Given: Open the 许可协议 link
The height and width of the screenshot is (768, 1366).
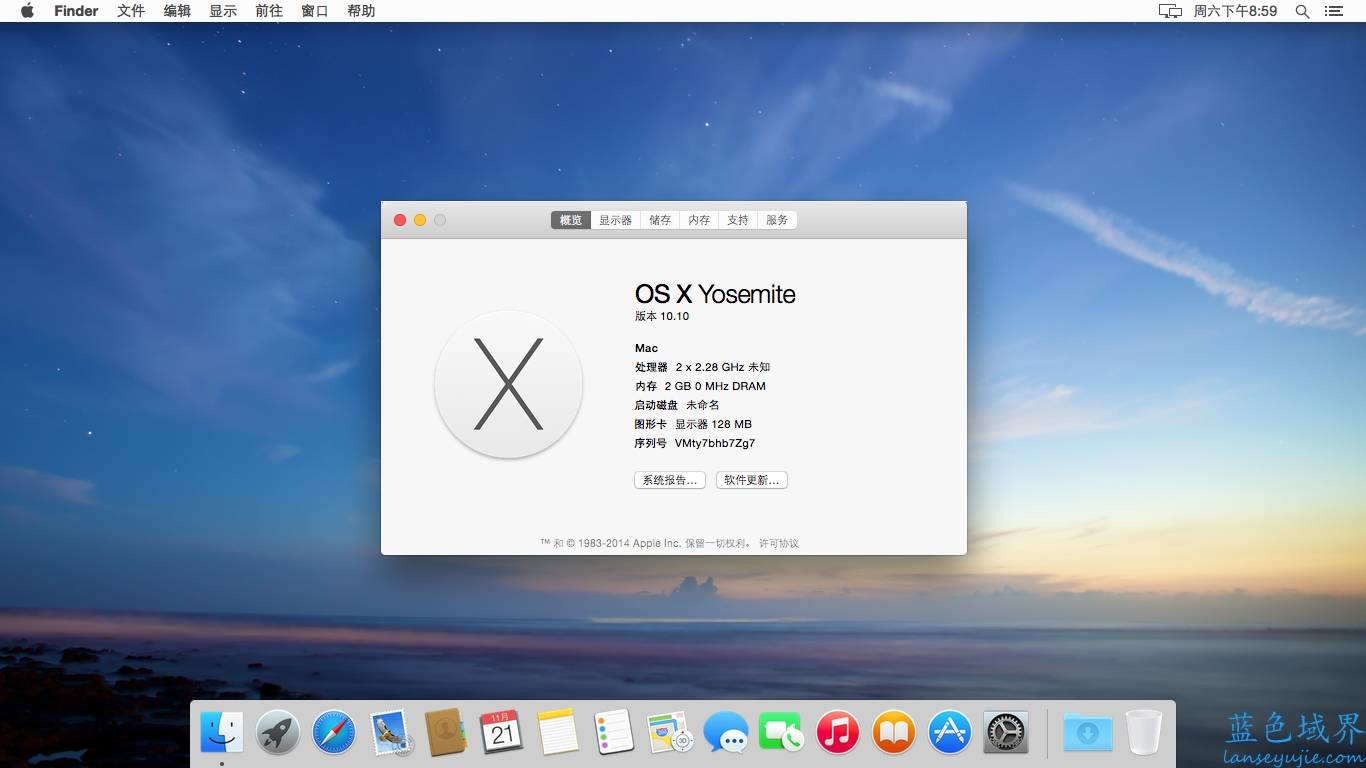Looking at the screenshot, I should (x=779, y=543).
